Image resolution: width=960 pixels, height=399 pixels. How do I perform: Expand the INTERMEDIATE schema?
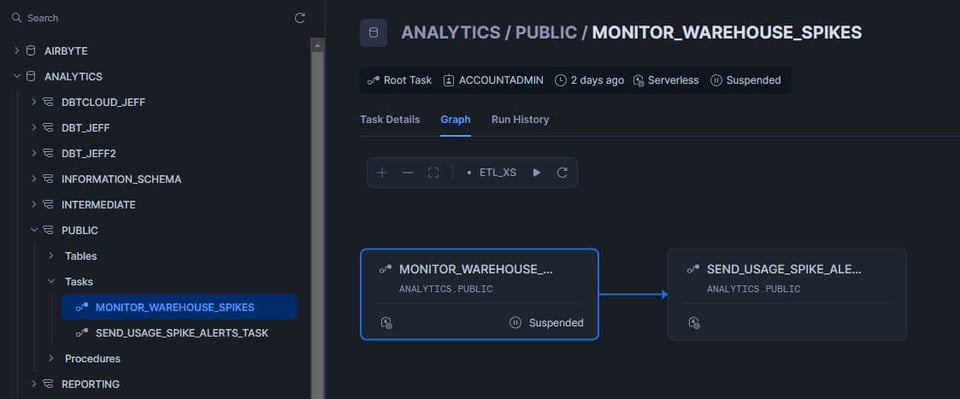click(x=34, y=205)
